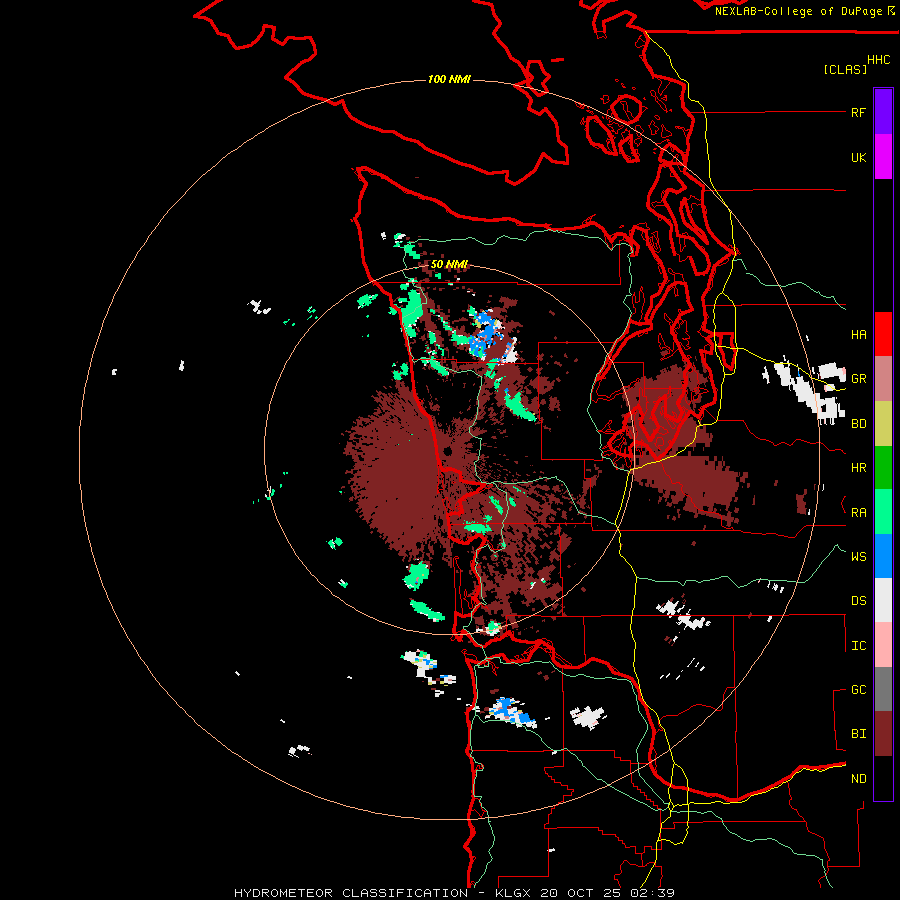
Task: Click the 20 OCT 25 date text
Action: [x=582, y=893]
